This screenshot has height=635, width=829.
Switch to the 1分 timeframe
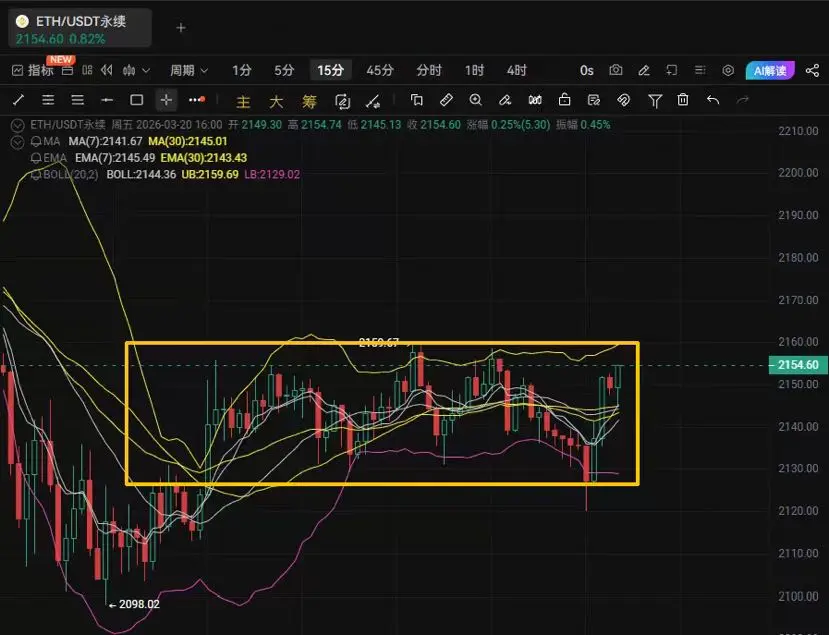[x=242, y=70]
